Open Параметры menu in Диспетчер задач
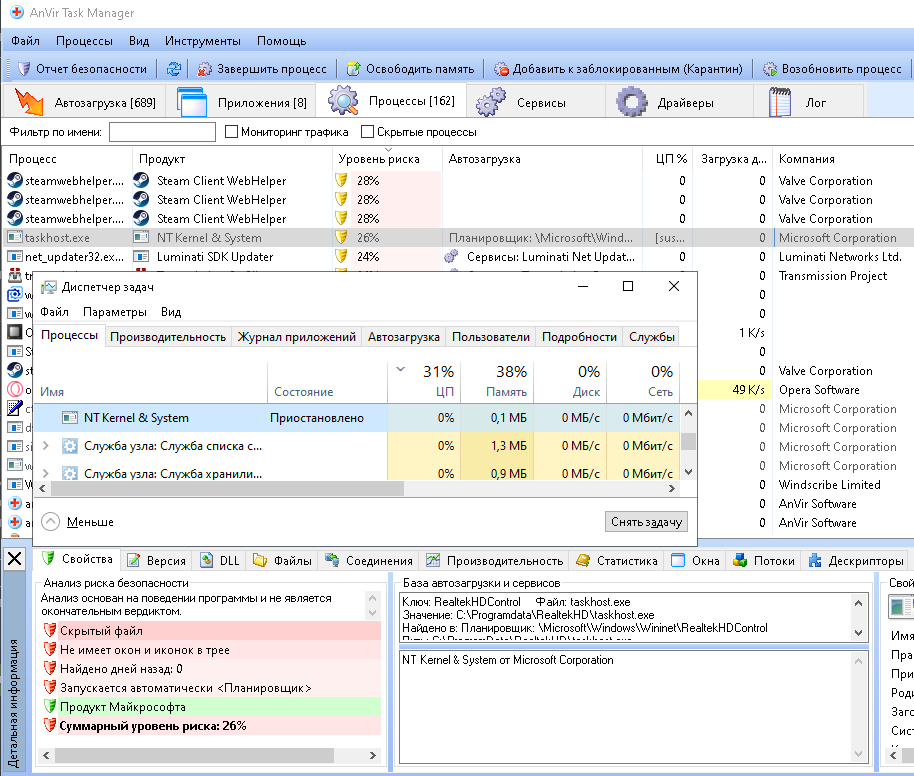This screenshot has width=914, height=776. coord(115,312)
